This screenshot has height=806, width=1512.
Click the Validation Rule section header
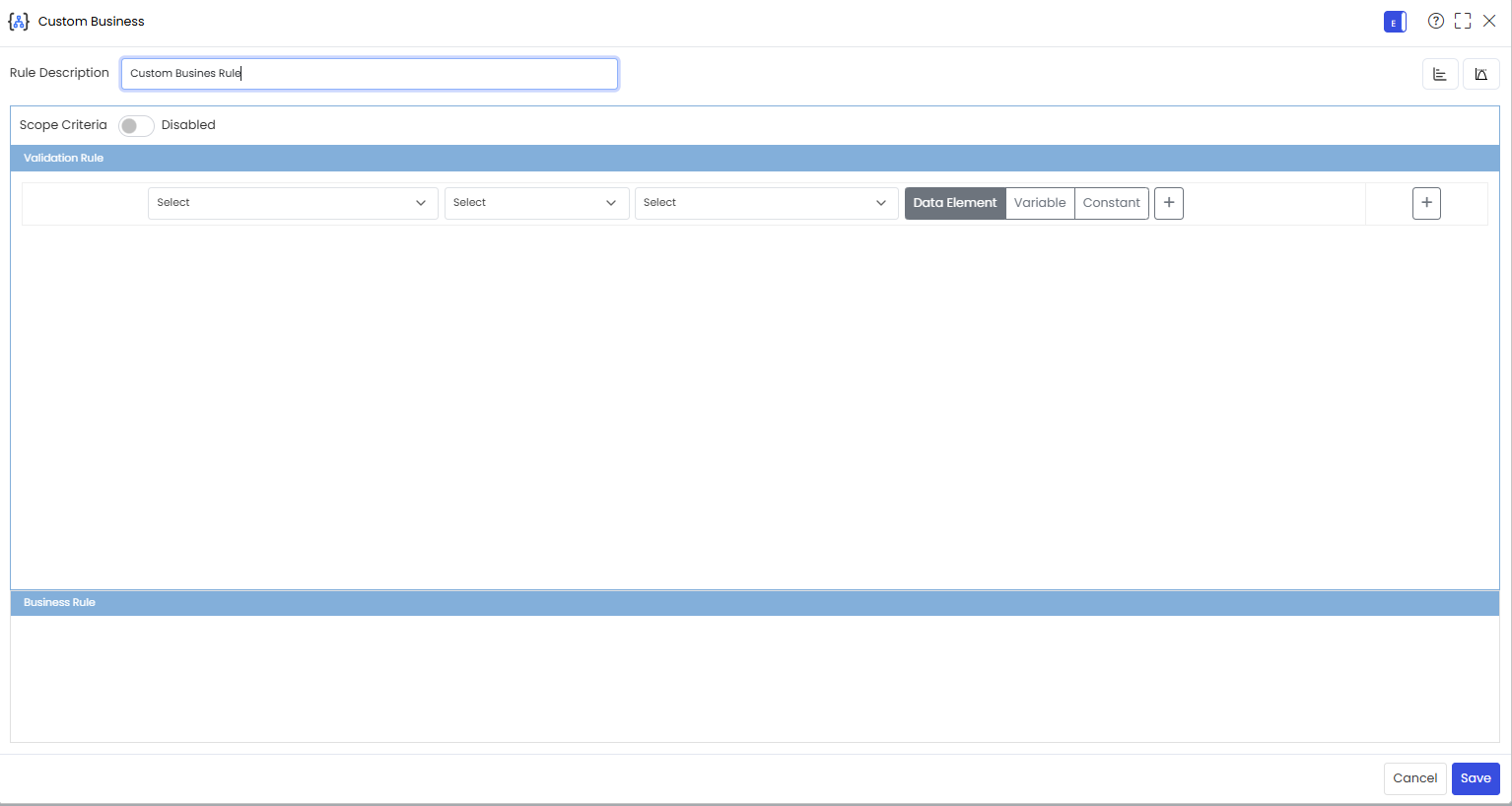coord(755,158)
